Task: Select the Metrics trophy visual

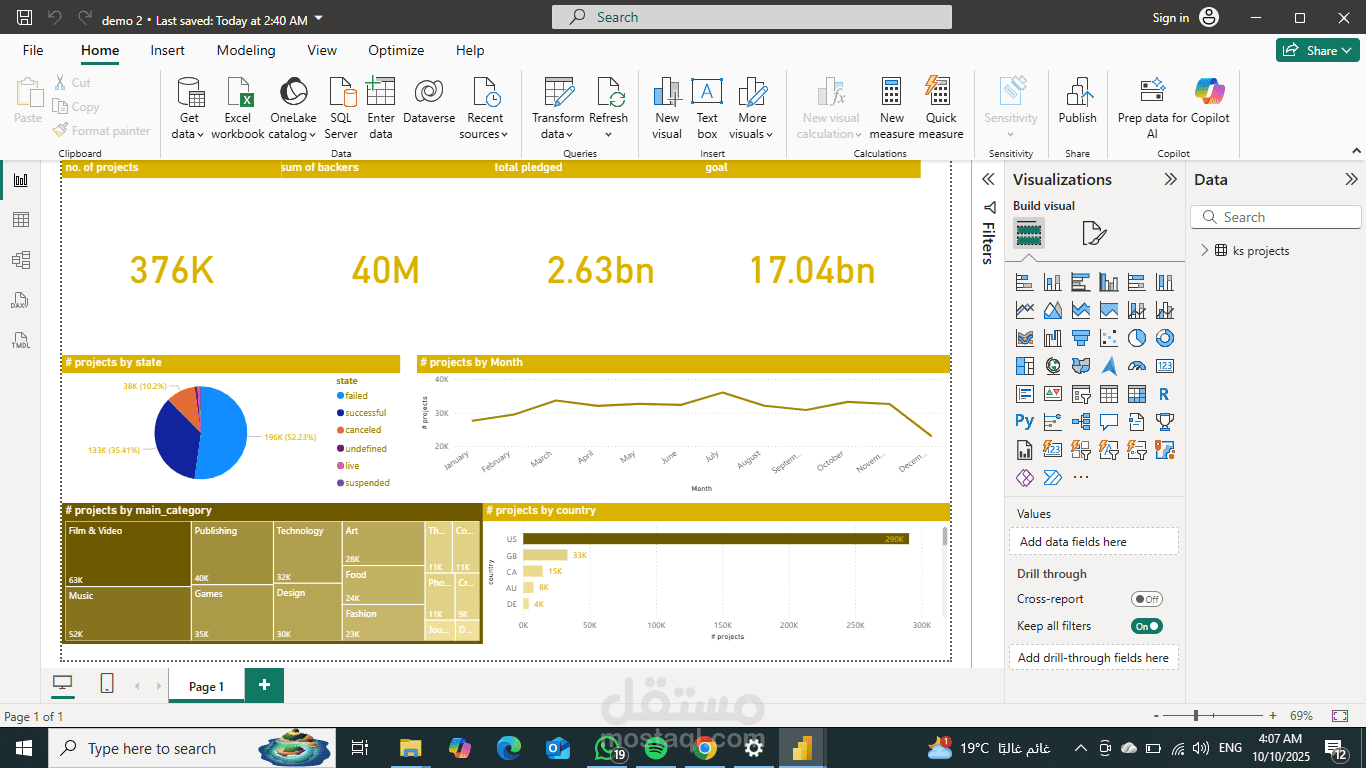Action: tap(1164, 422)
